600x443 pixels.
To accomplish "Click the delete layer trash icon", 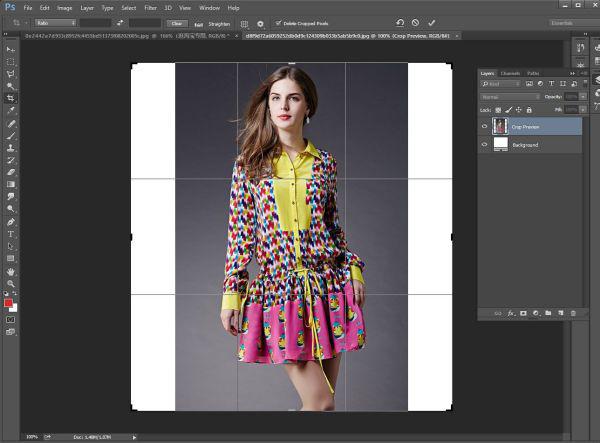I will coord(573,314).
